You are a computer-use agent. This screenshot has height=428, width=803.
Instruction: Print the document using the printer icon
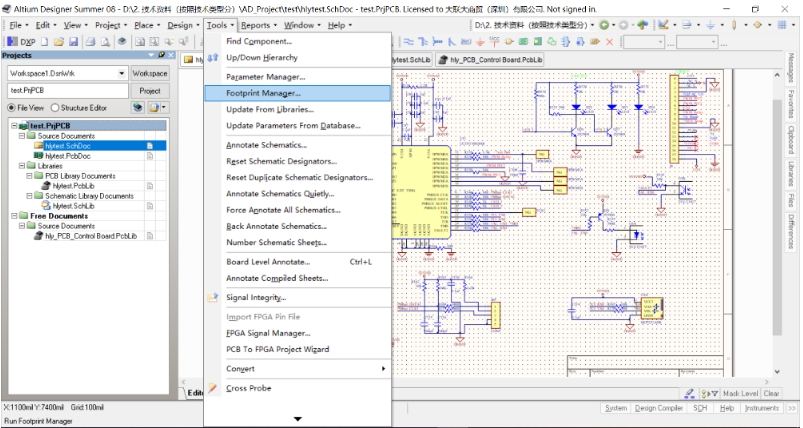[x=91, y=42]
